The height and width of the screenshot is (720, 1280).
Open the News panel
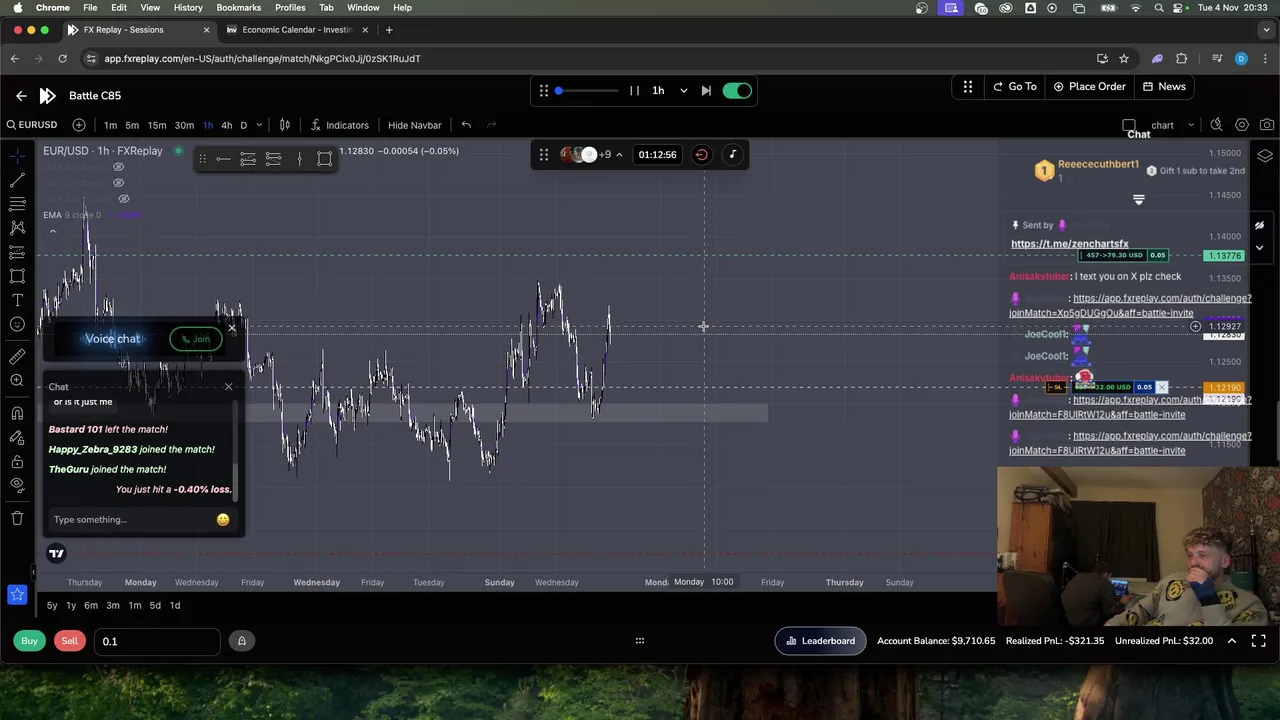(x=1164, y=87)
